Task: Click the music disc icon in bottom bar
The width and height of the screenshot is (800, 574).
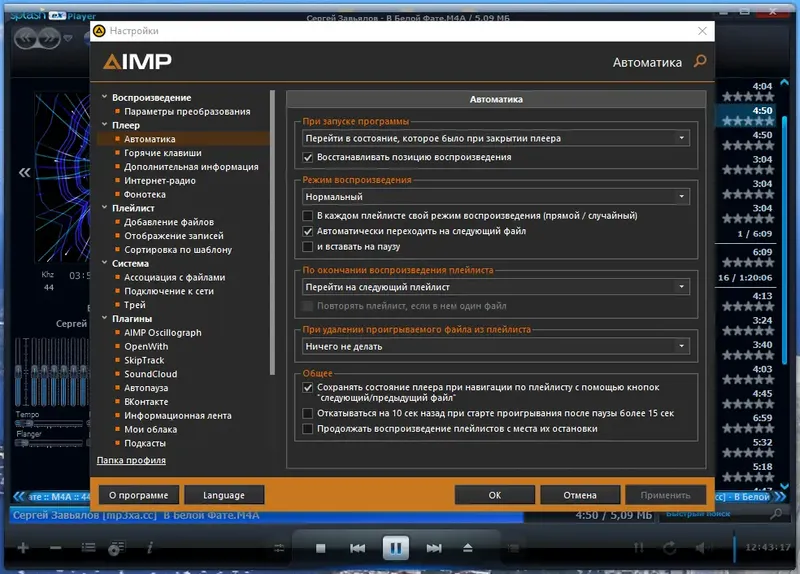Action: click(x=116, y=548)
